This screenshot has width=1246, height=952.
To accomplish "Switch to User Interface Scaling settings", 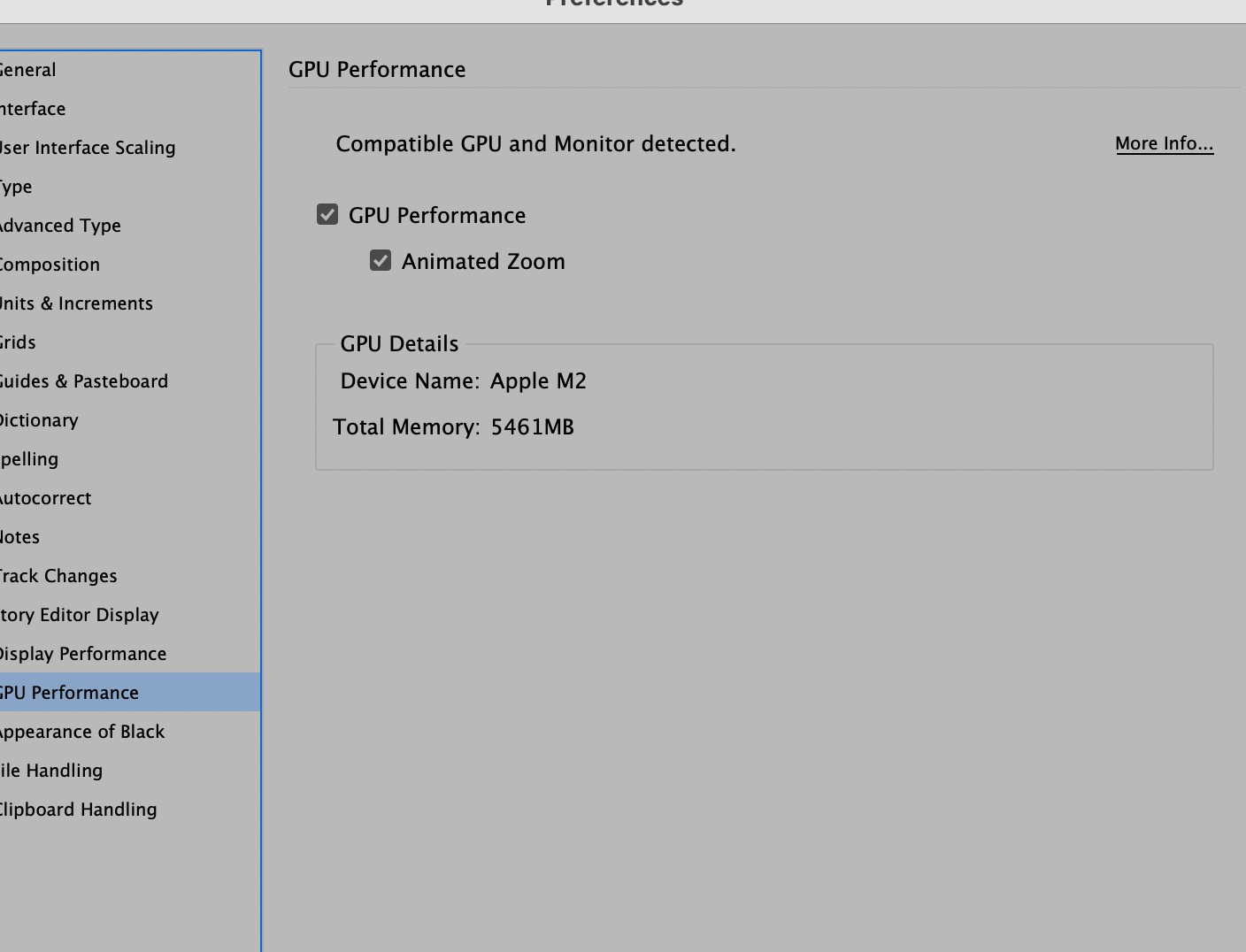I will click(88, 148).
